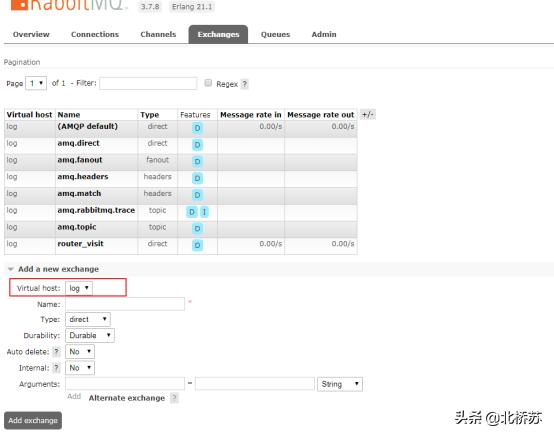
Task: Open the amq.direct exchange
Action: click(x=78, y=143)
